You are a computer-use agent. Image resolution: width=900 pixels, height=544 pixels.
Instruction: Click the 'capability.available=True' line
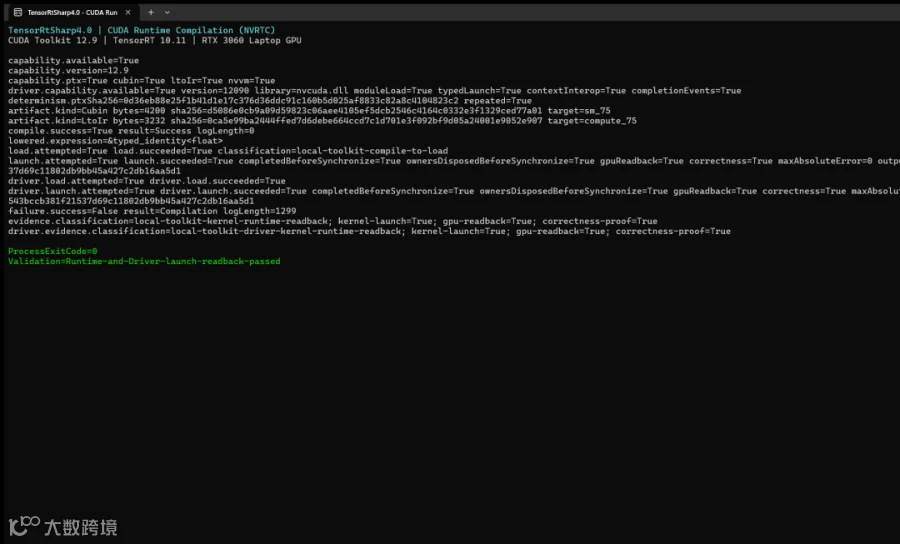tap(73, 60)
